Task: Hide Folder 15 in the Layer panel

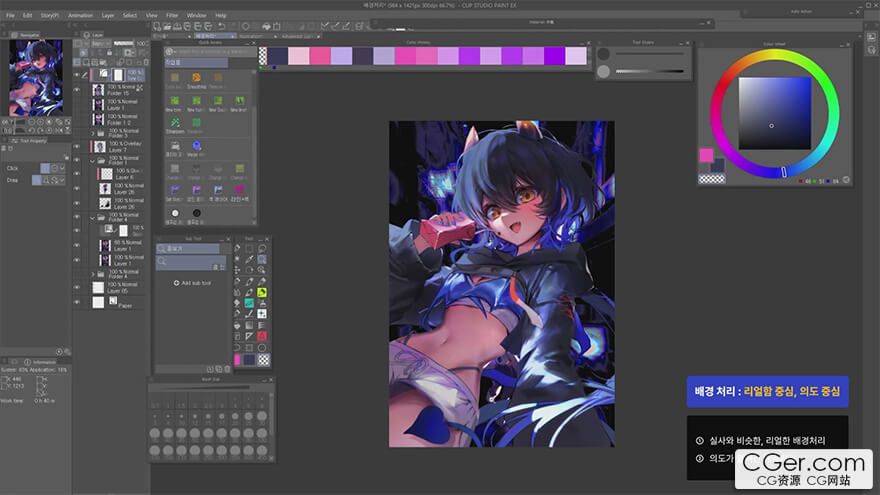Action: tap(77, 90)
